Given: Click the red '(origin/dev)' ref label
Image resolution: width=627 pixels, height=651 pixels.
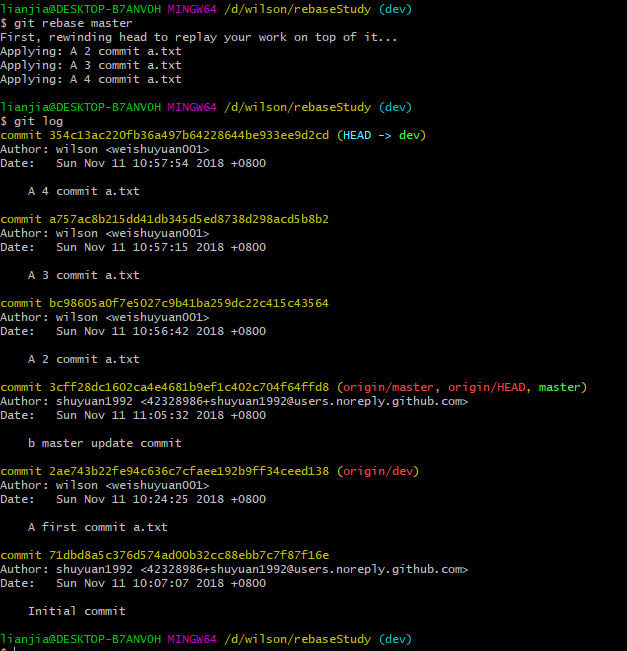Looking at the screenshot, I should click(378, 471).
